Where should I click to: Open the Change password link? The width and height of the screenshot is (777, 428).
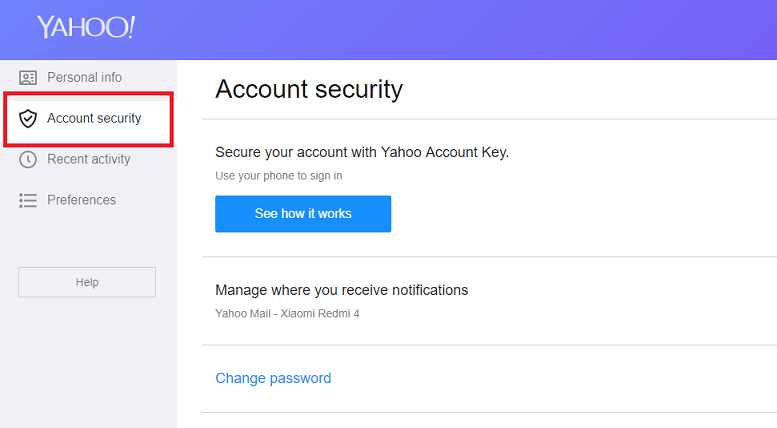(x=273, y=378)
